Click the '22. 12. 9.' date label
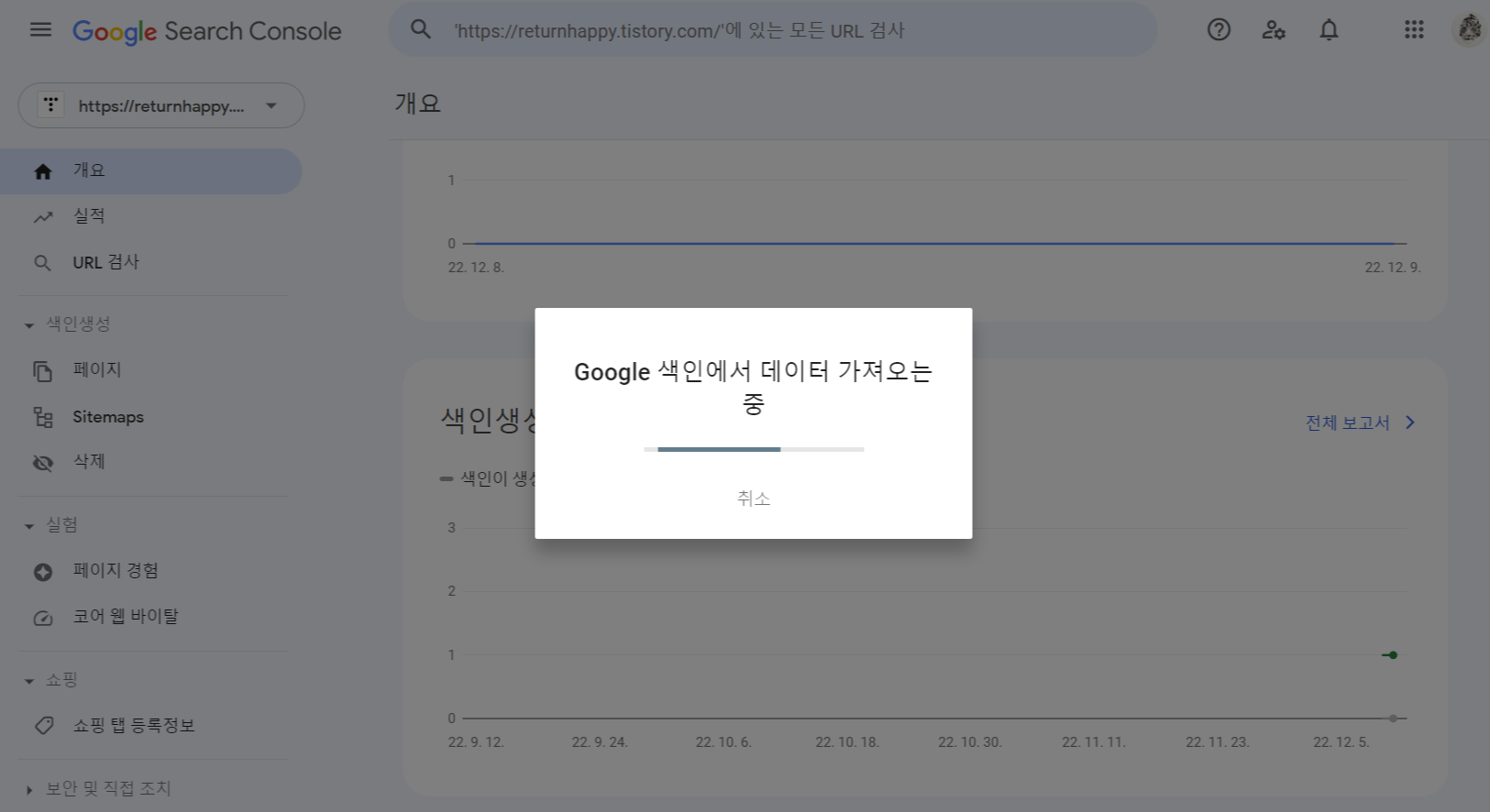This screenshot has width=1490, height=812. pos(1393,268)
